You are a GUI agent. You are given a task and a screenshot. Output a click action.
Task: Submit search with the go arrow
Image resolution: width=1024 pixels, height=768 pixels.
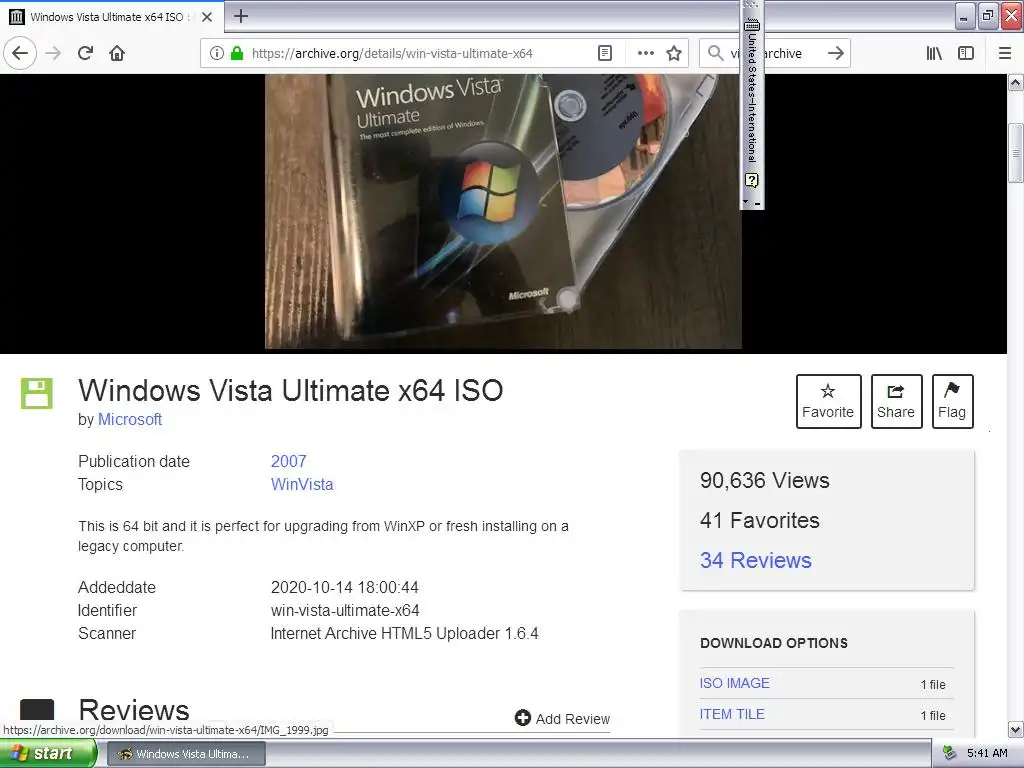click(835, 54)
